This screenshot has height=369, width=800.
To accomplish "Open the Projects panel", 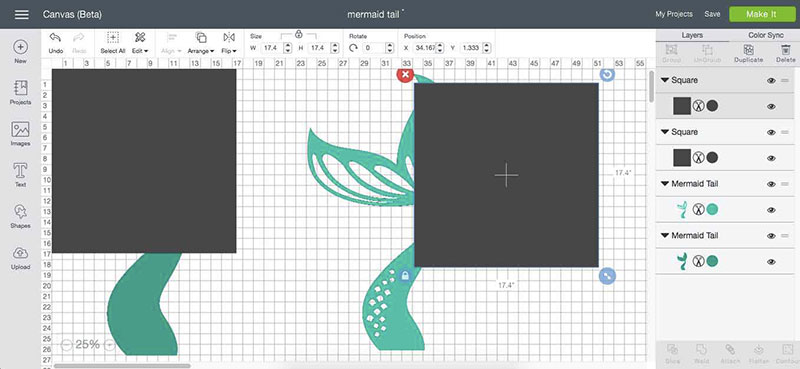I will (20, 92).
